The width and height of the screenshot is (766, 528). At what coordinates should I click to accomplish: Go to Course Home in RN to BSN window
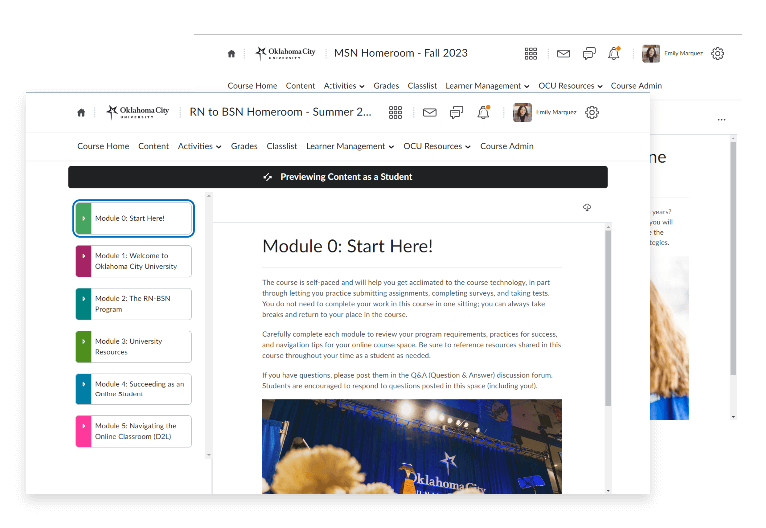click(x=103, y=147)
